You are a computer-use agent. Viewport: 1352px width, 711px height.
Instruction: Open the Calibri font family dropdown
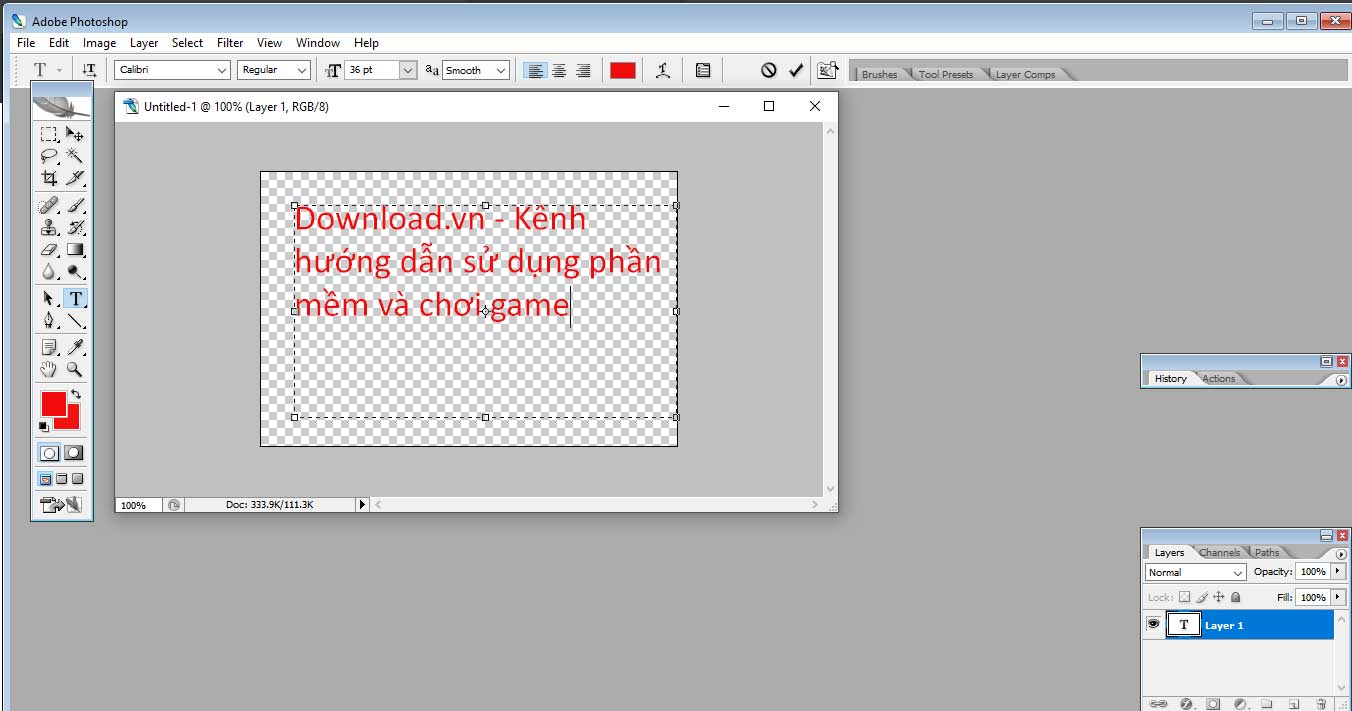tap(223, 70)
